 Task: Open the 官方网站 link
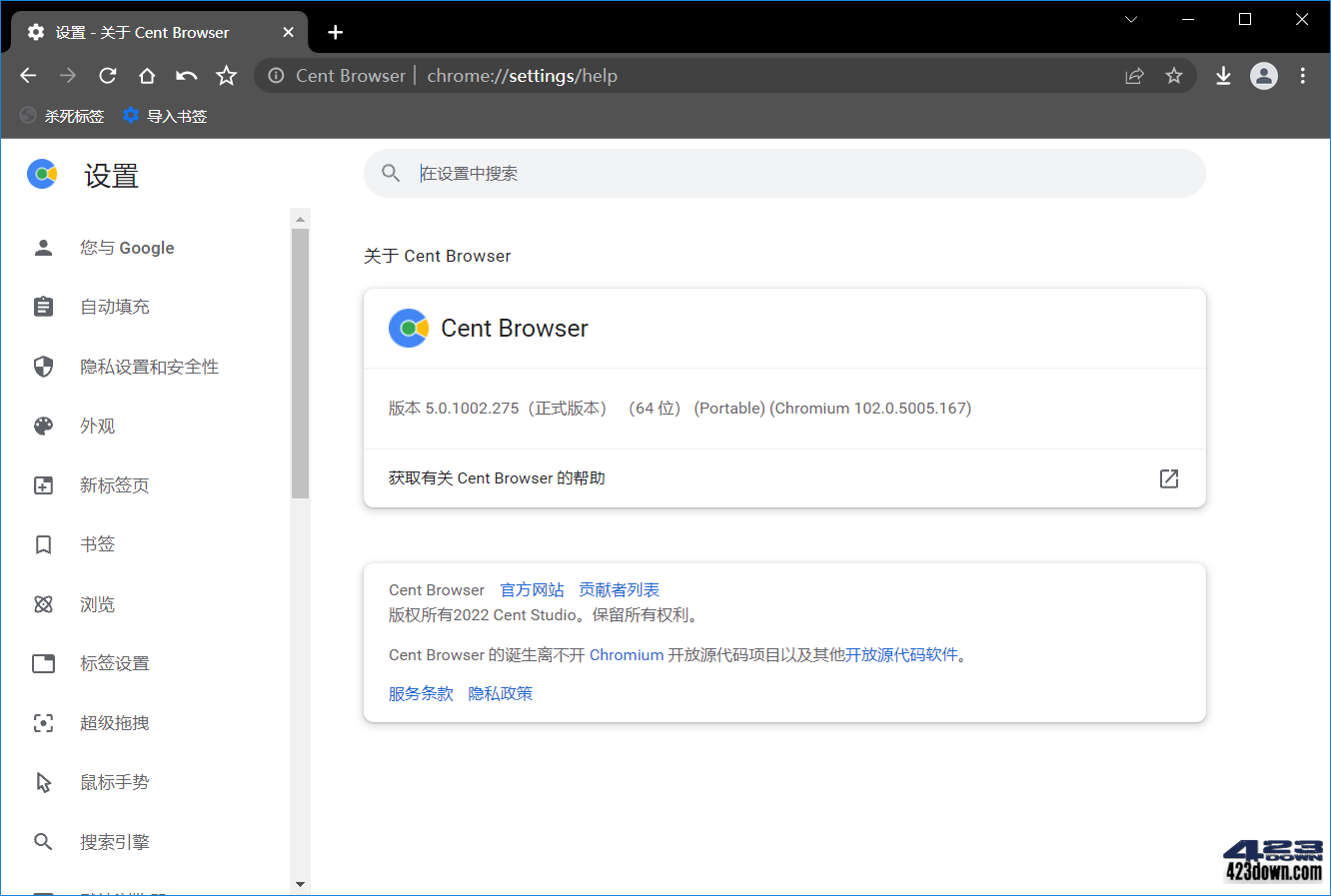click(x=533, y=589)
